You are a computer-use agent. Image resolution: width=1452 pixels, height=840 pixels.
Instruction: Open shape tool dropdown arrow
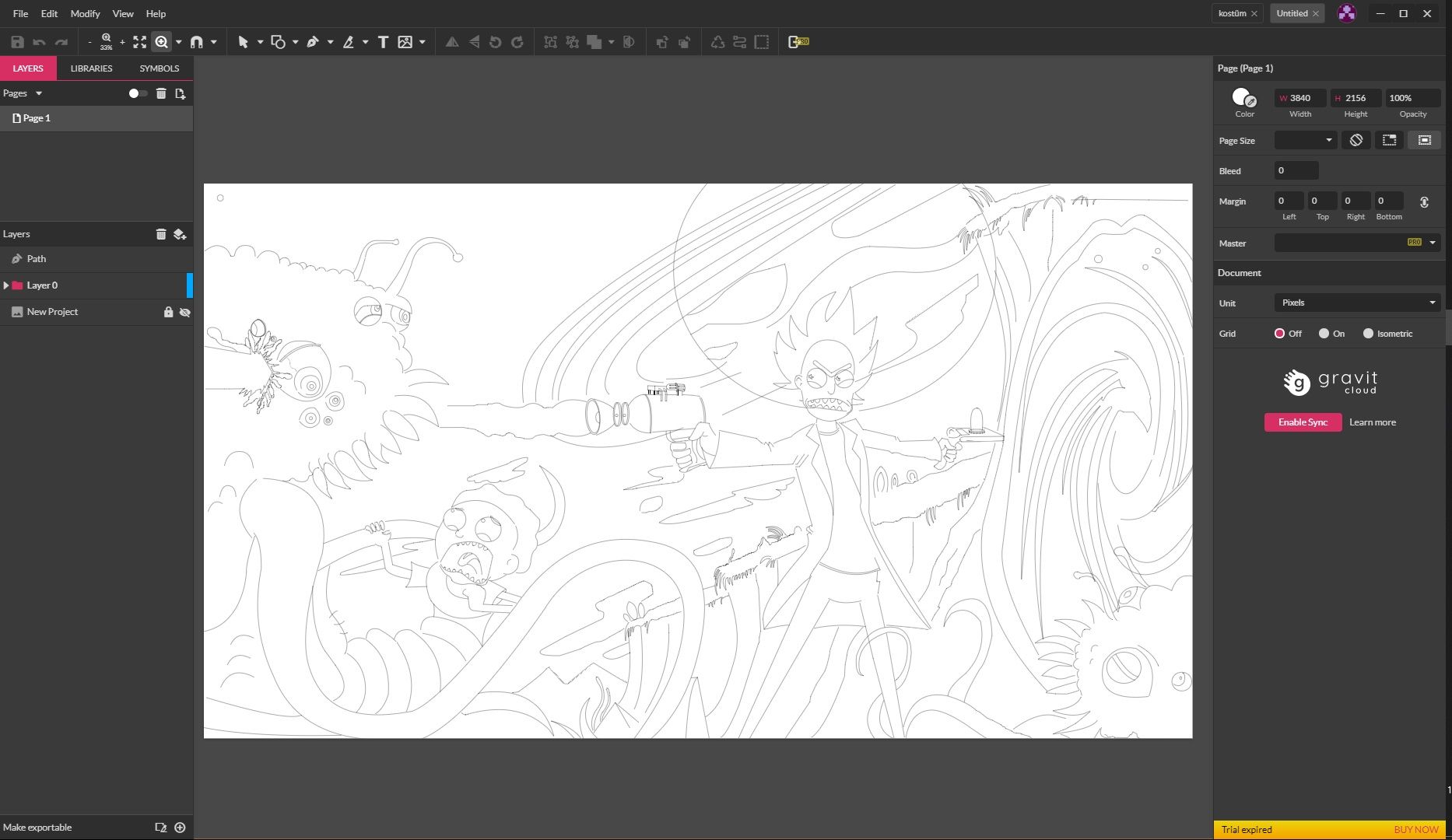(295, 42)
